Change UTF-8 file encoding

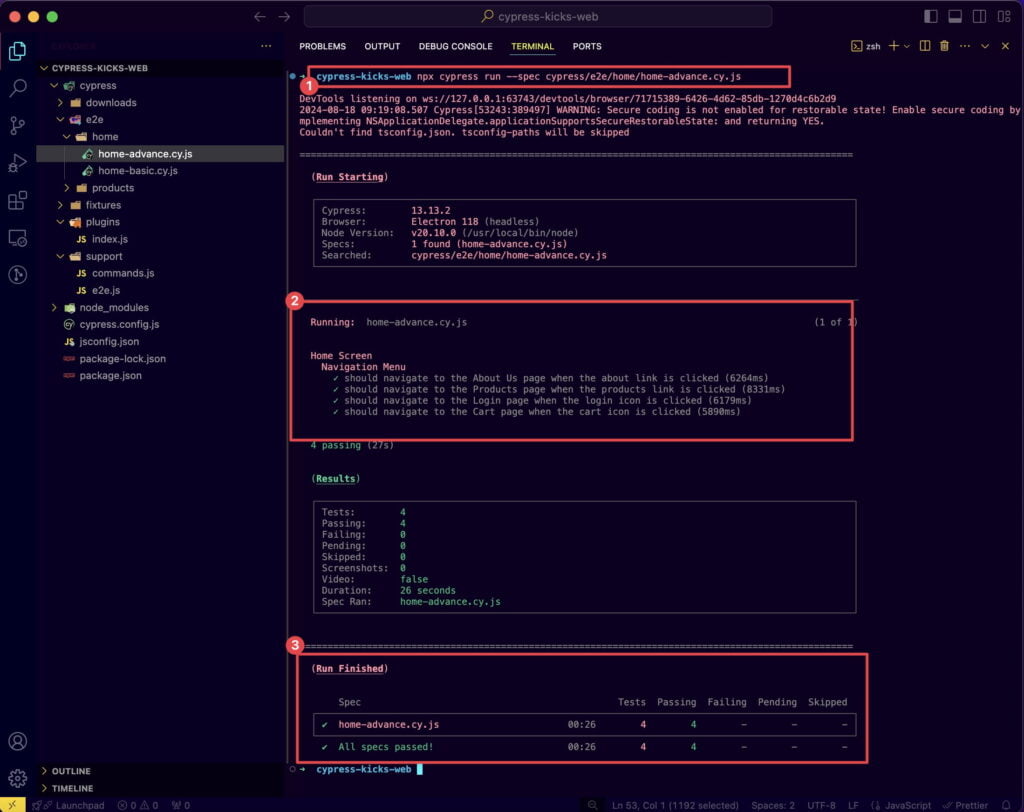821,805
